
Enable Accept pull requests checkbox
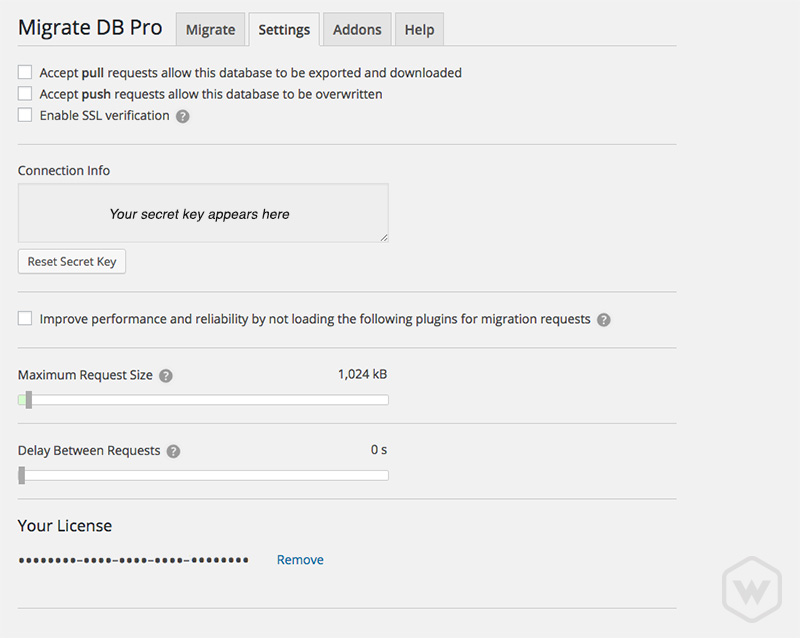[25, 72]
